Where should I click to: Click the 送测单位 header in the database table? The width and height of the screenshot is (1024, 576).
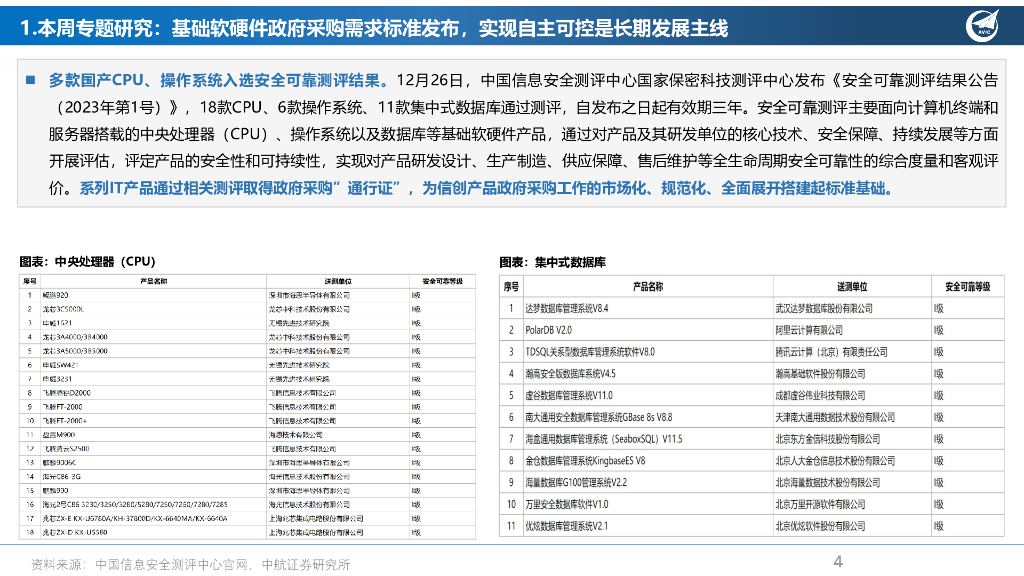click(x=852, y=287)
